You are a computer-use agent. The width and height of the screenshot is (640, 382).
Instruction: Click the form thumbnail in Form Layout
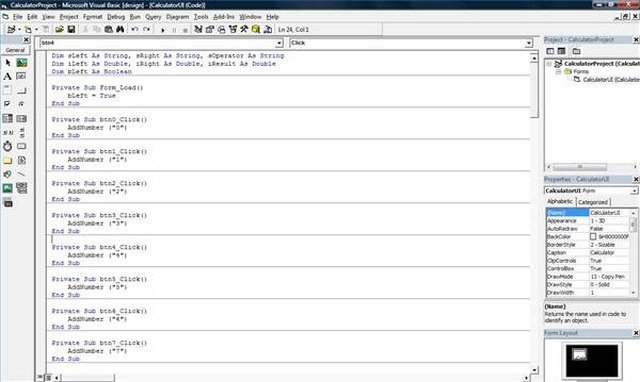(x=580, y=354)
